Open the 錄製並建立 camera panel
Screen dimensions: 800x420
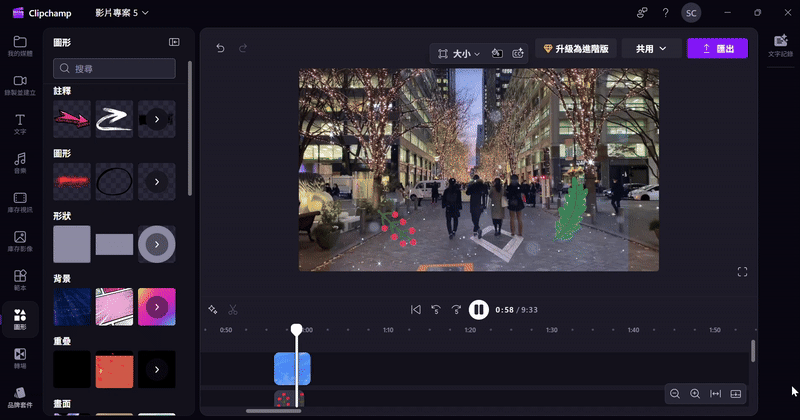pos(20,85)
